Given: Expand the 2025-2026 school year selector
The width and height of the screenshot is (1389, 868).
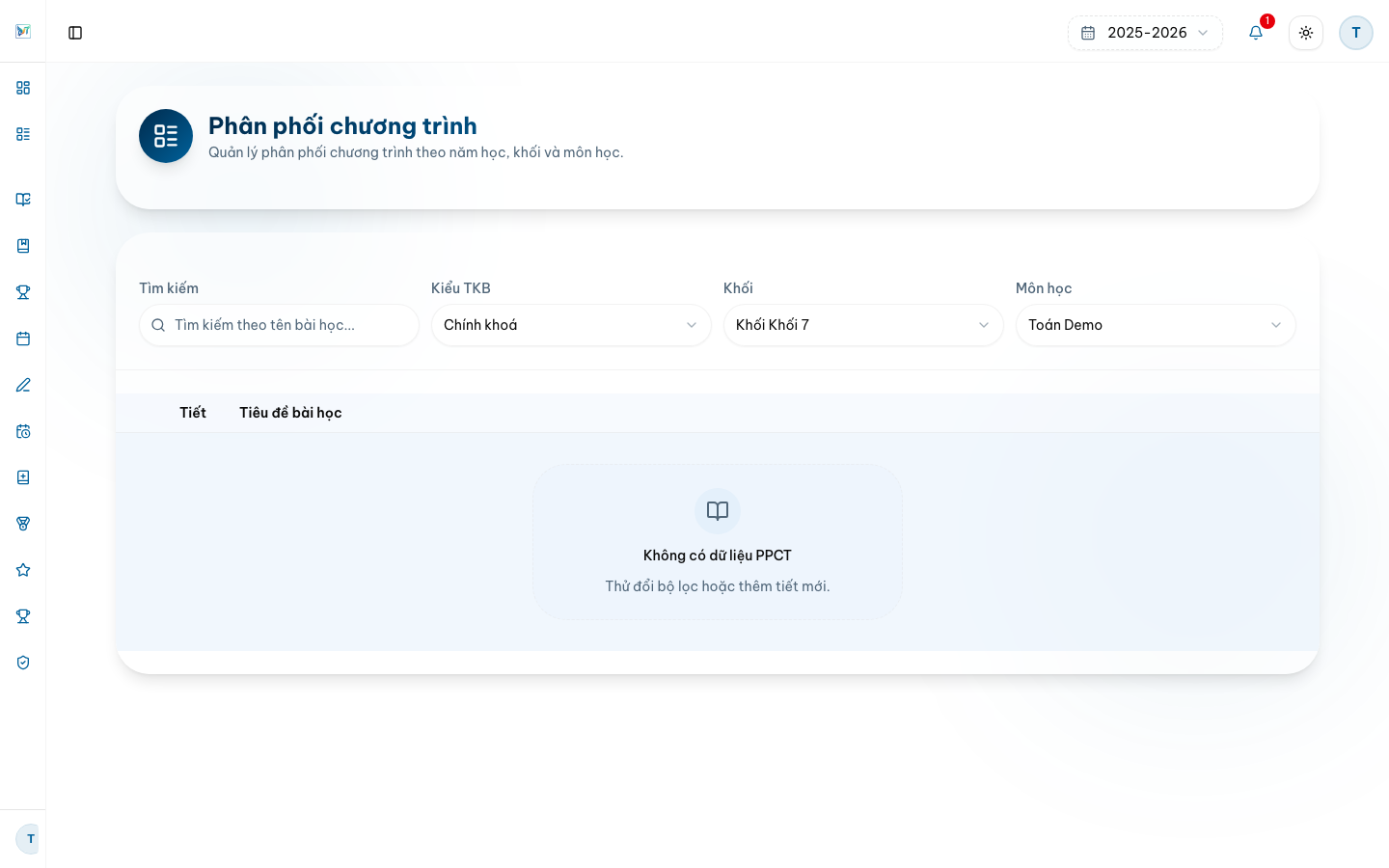Looking at the screenshot, I should (x=1145, y=33).
